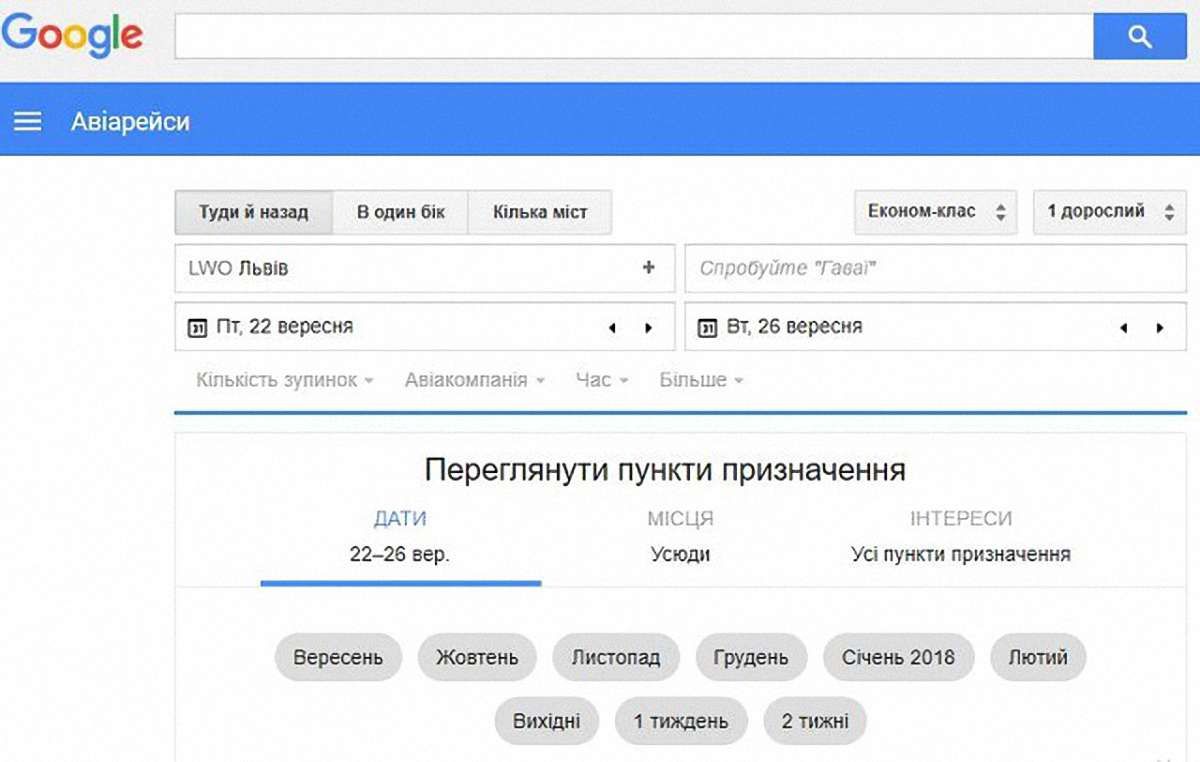The image size is (1200, 762).
Task: Open the hamburger menu beside Авіарейси
Action: tap(28, 122)
